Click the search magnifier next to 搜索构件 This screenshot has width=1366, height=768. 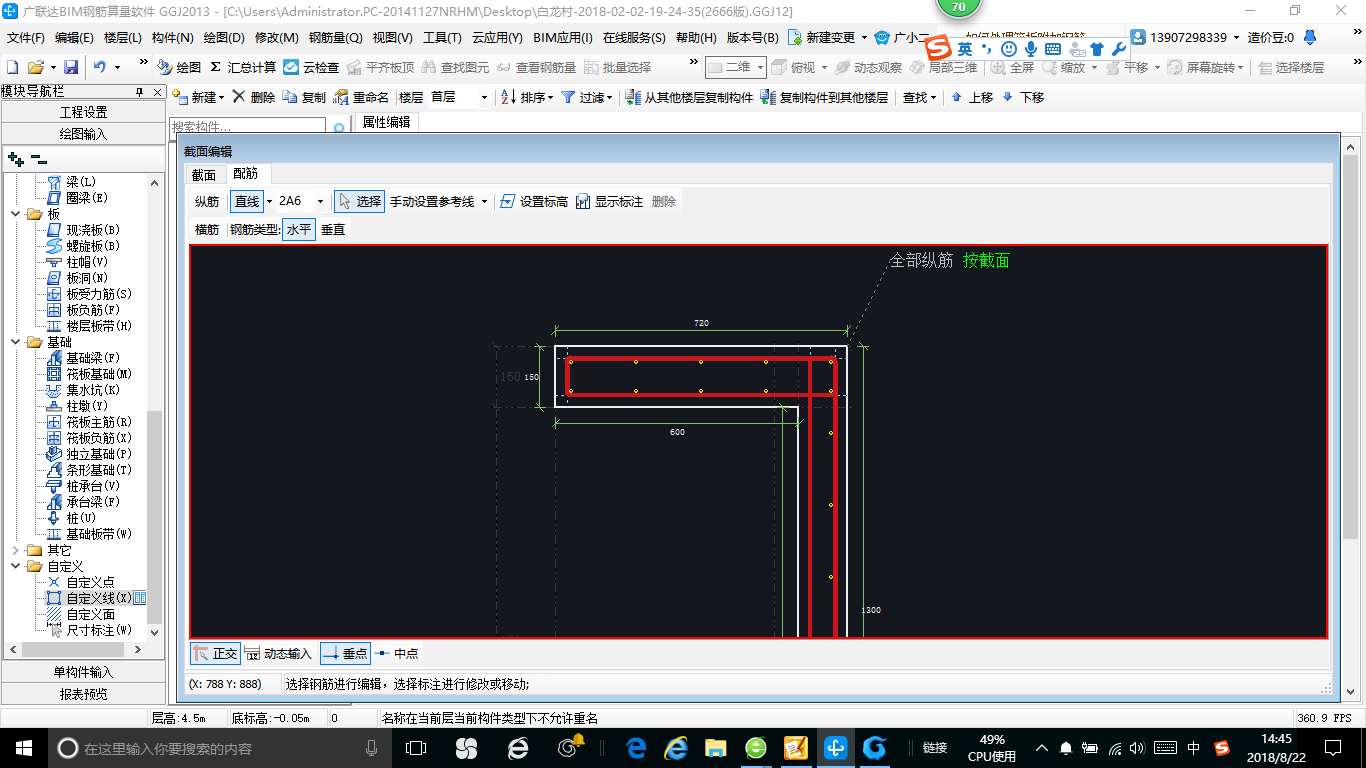point(338,128)
